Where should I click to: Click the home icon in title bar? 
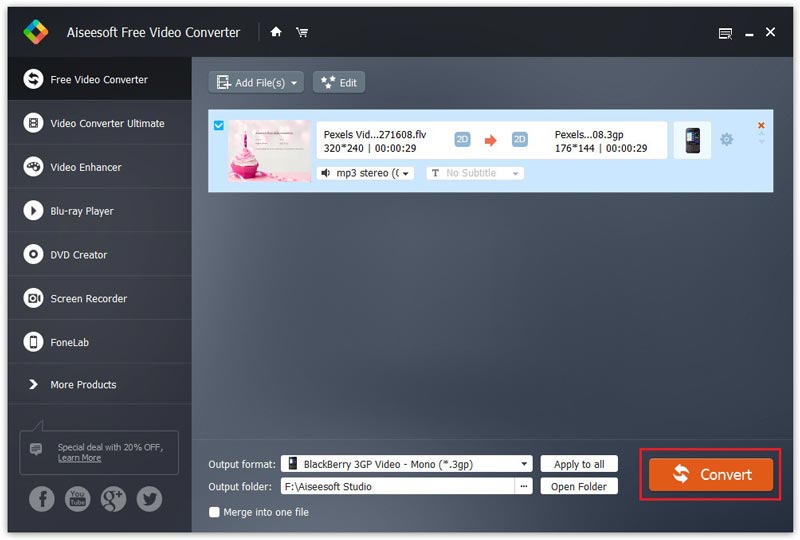(276, 32)
